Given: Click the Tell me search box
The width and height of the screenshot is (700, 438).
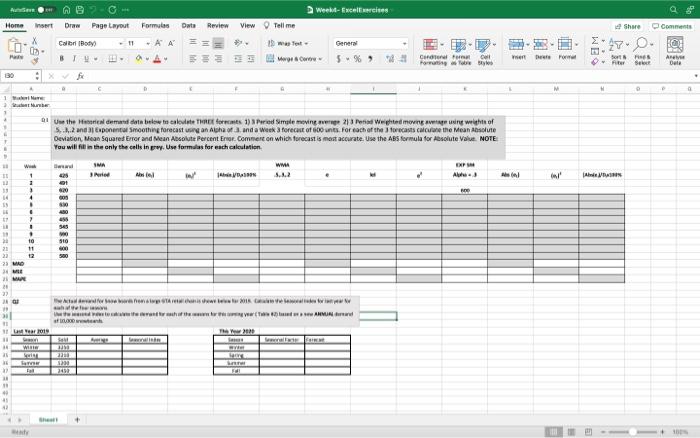Looking at the screenshot, I should [279, 25].
